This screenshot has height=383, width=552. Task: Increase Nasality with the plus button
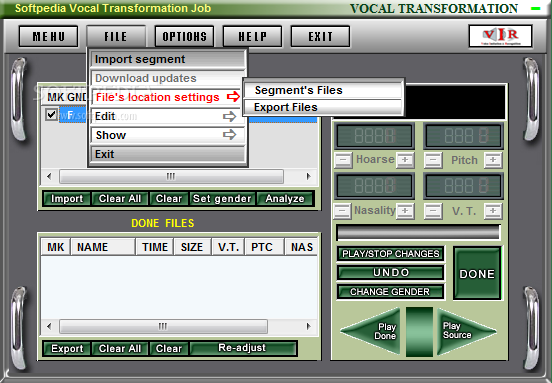click(405, 211)
